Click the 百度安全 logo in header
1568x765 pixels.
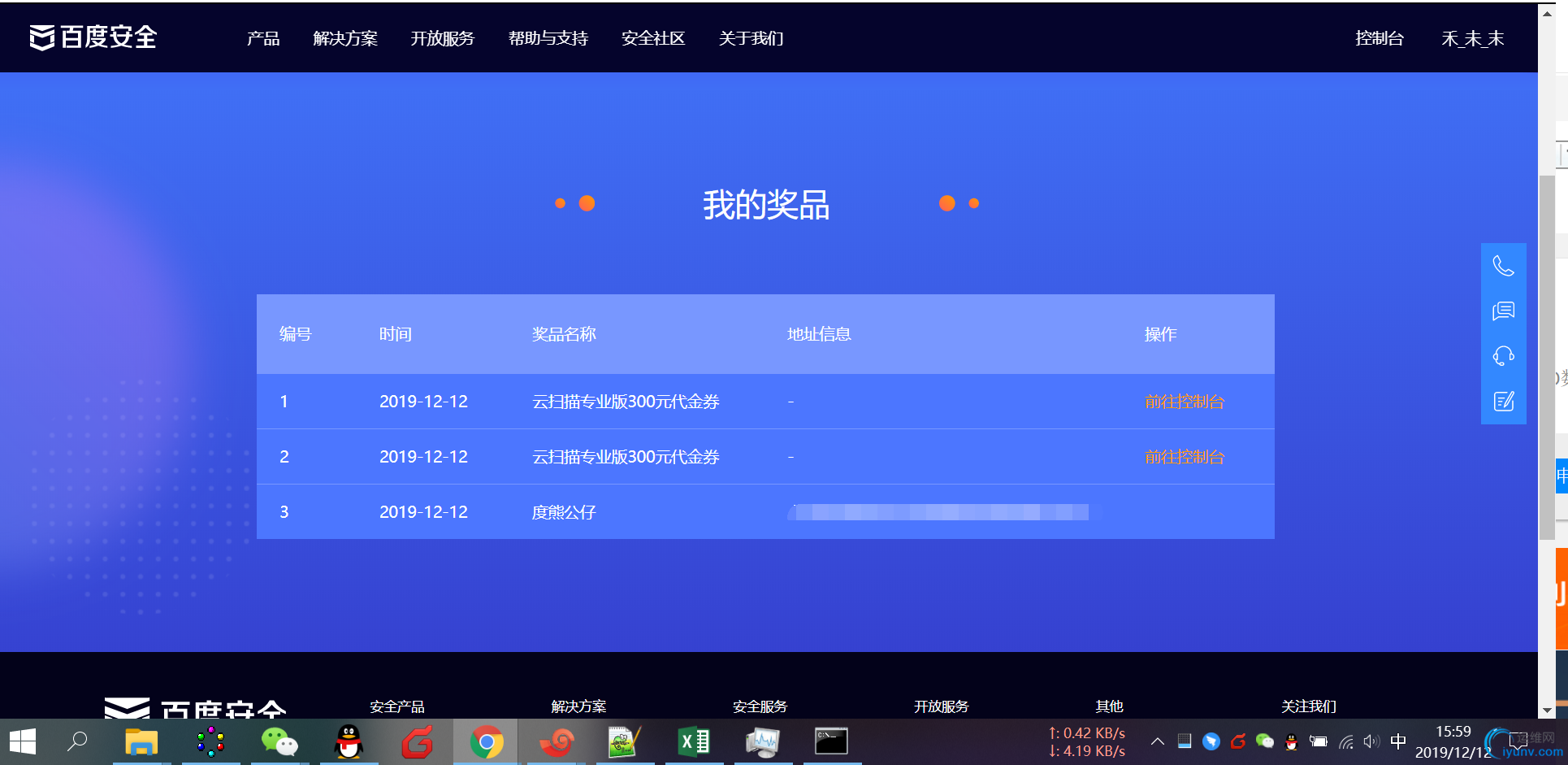[93, 37]
